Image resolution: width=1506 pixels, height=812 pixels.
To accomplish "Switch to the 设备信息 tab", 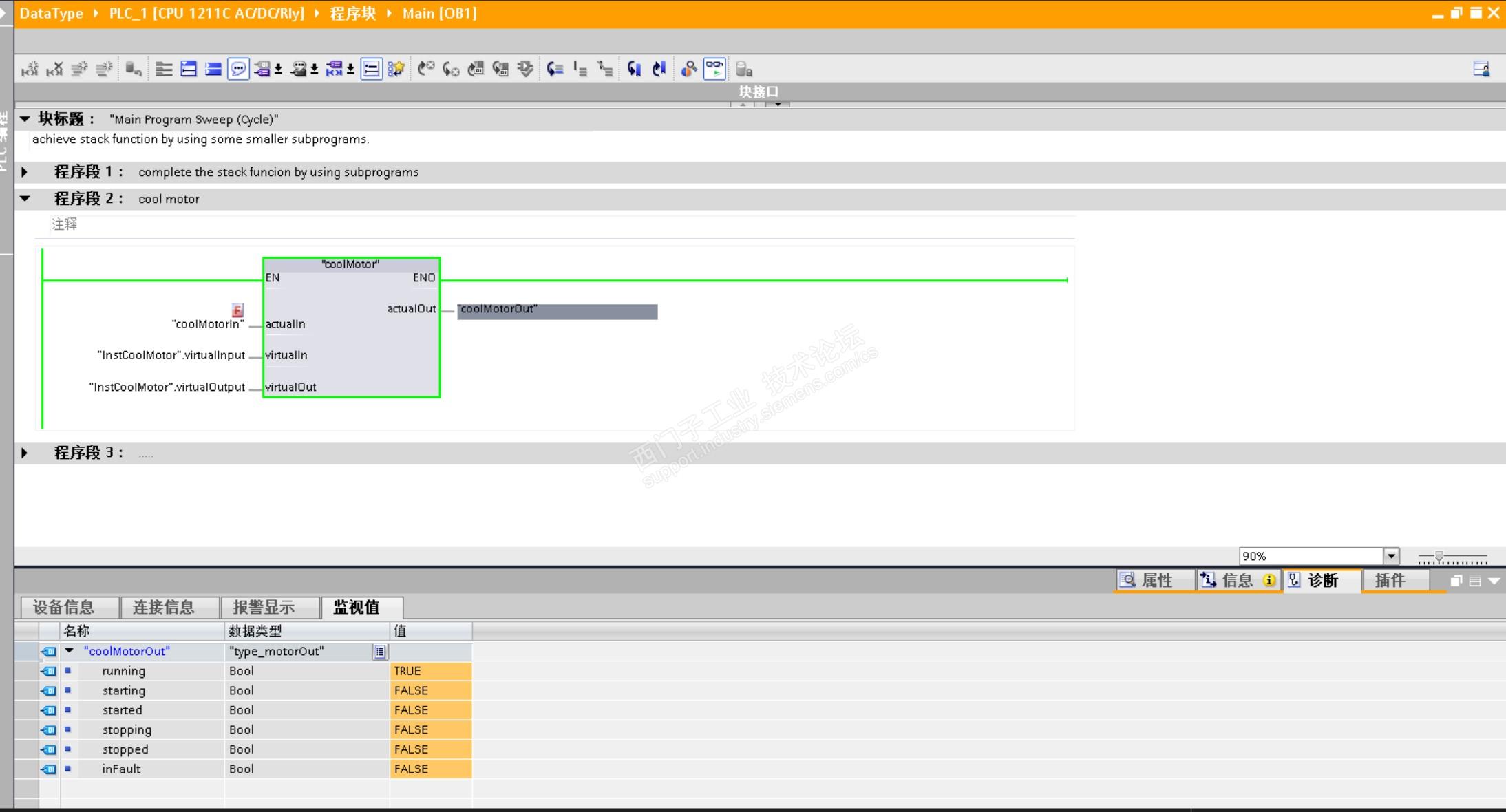I will click(64, 607).
